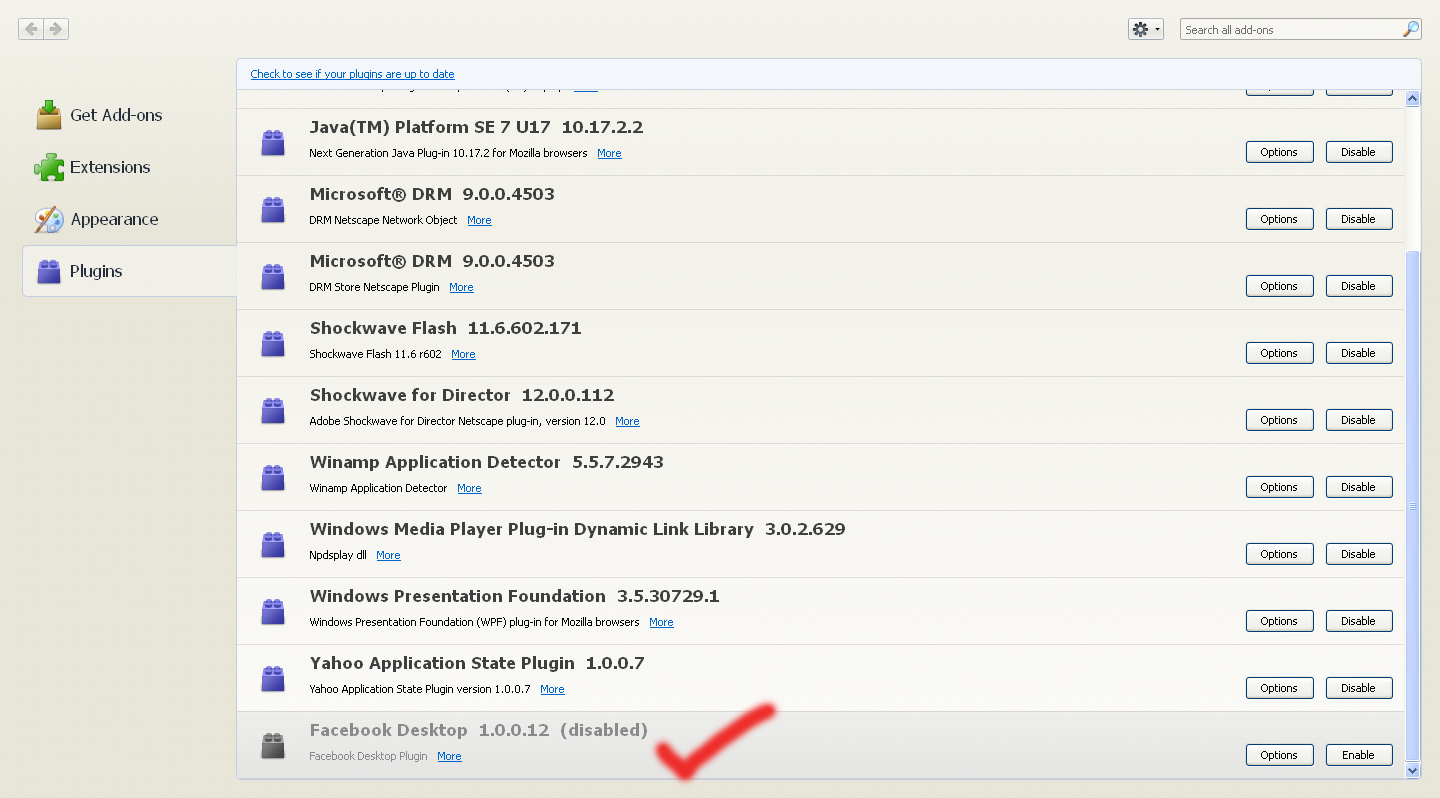Click the plugins up to date check link

coord(352,74)
